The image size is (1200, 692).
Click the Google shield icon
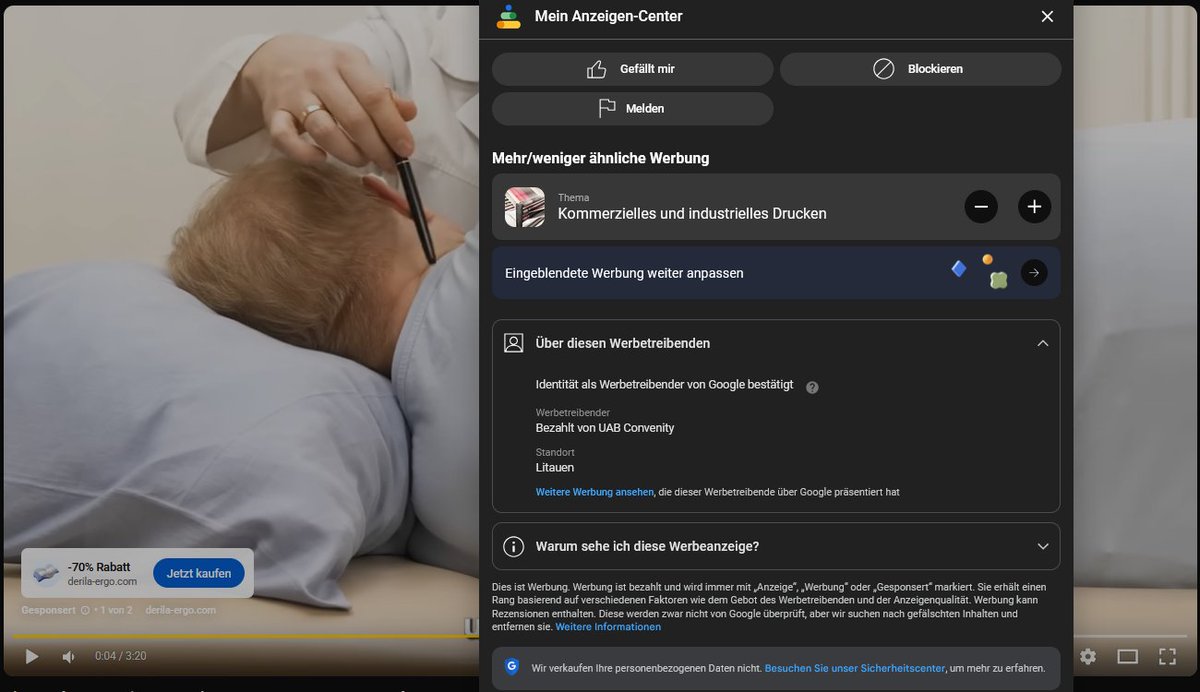point(511,667)
